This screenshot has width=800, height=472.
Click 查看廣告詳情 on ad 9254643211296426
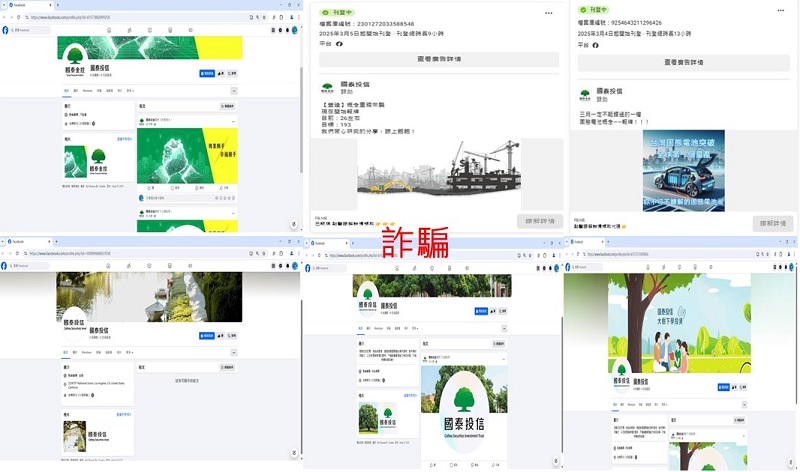pyautogui.click(x=684, y=62)
